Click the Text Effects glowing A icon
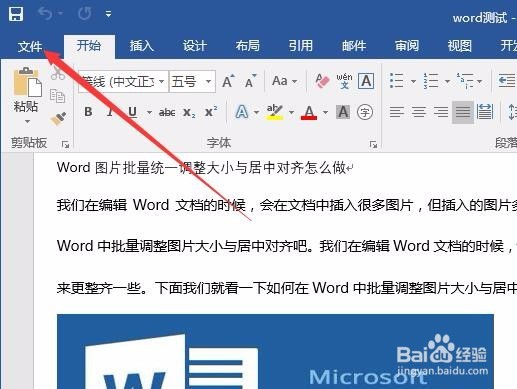Viewport: 517px width, 389px height. point(242,112)
